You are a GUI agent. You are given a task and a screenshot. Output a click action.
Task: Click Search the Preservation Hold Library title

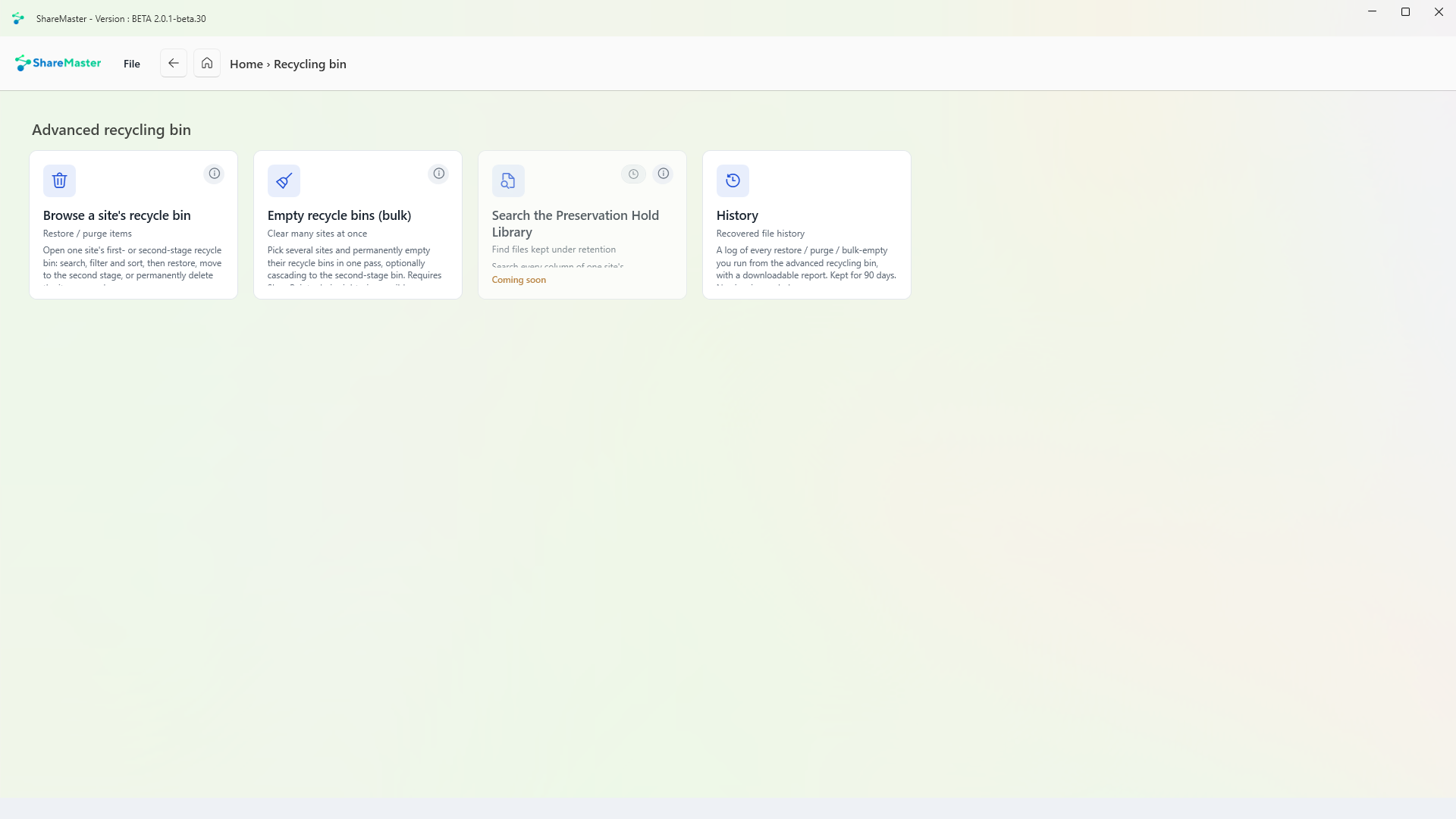coord(576,224)
